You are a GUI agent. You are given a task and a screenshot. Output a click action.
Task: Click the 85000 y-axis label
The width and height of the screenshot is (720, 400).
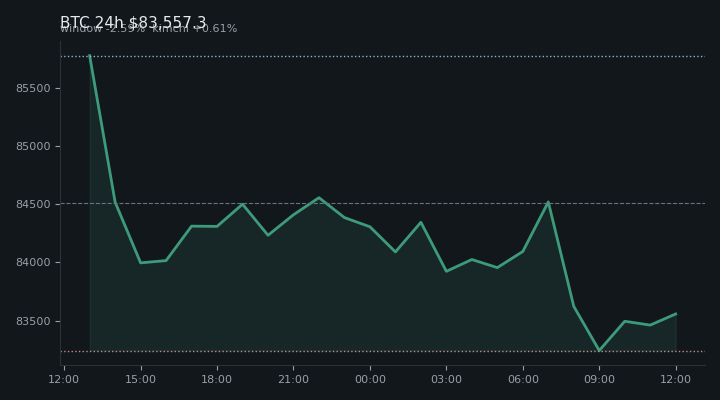(x=33, y=146)
